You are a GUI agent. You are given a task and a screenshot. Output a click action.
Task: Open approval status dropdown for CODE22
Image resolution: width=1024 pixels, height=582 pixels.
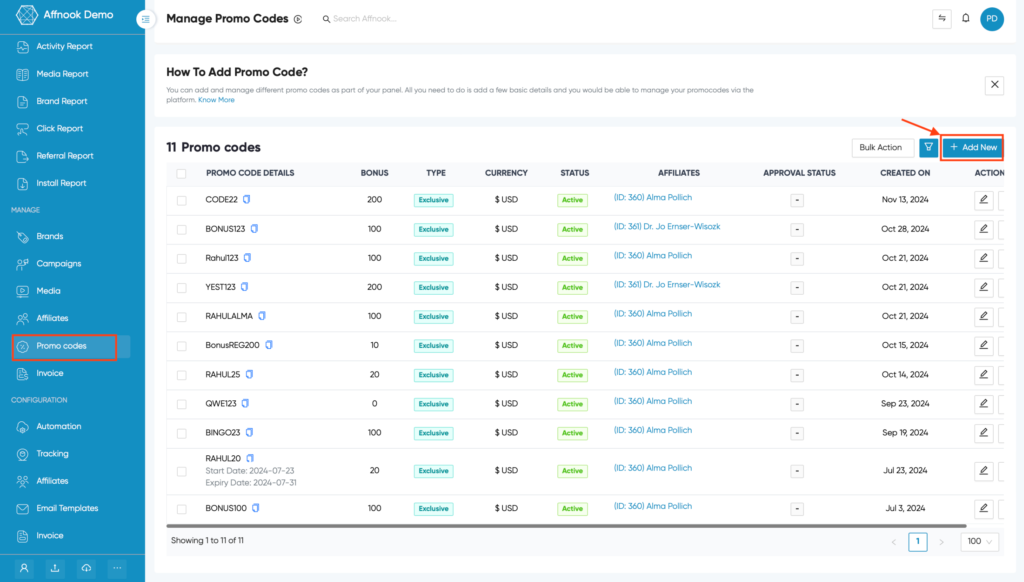click(x=797, y=199)
